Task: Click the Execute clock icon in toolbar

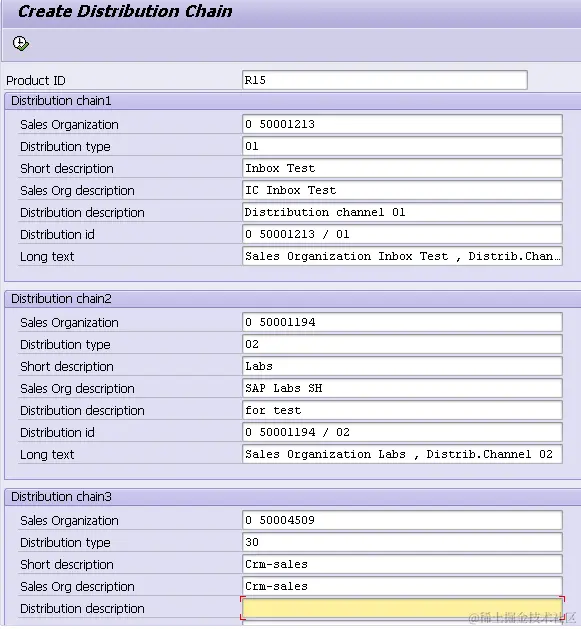Action: pyautogui.click(x=20, y=43)
